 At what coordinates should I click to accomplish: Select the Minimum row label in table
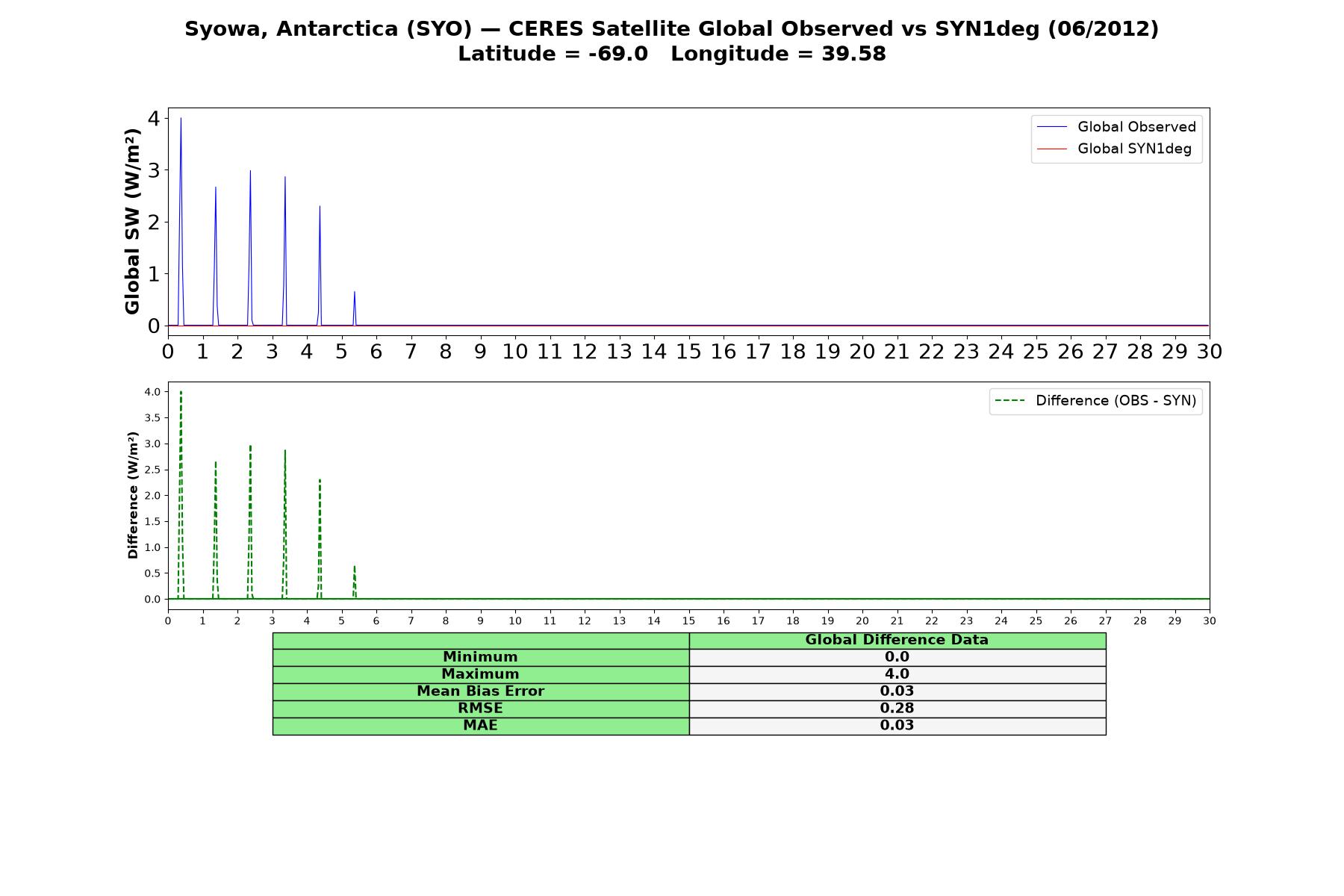(480, 657)
